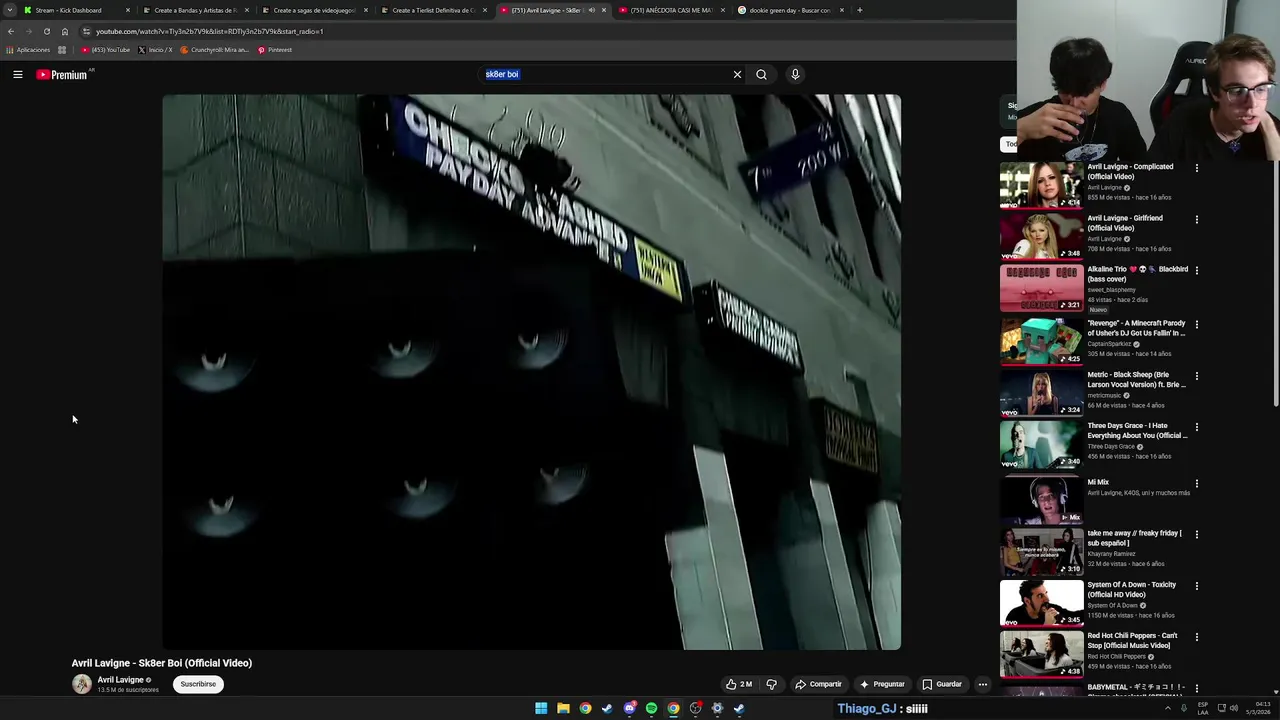This screenshot has width=1280, height=720.
Task: Click the Sk8er Boi video player
Action: 531,372
